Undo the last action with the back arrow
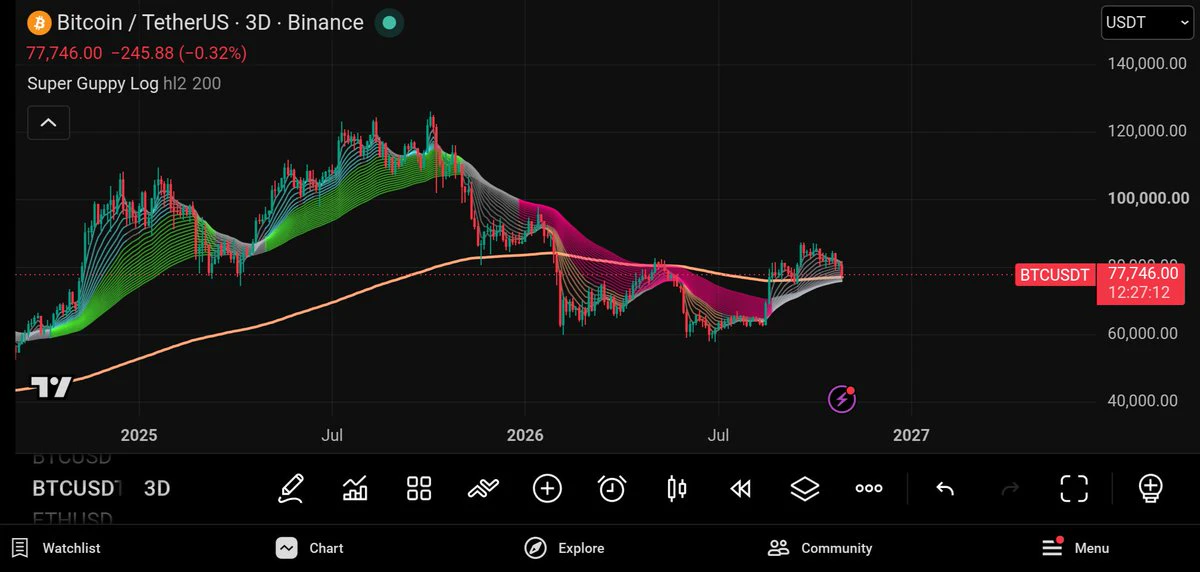Screen dimensions: 1200x572 point(945,488)
